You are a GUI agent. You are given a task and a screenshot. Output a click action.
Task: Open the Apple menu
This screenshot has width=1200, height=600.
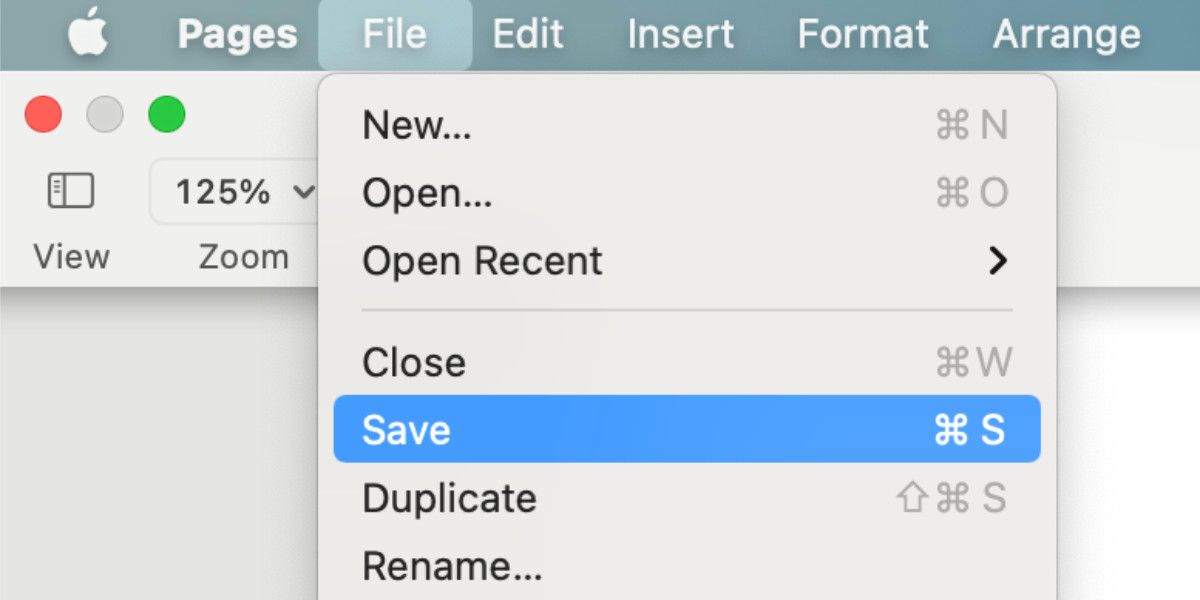(89, 35)
